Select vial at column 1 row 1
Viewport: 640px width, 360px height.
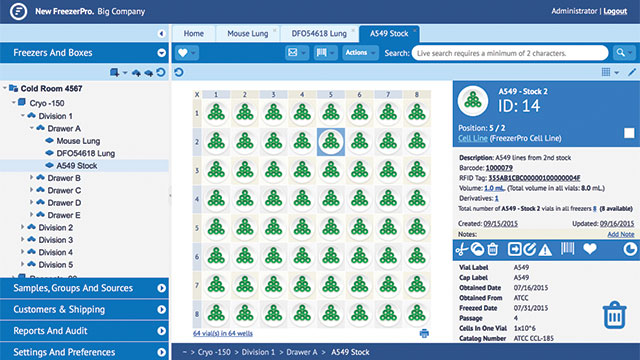point(216,113)
